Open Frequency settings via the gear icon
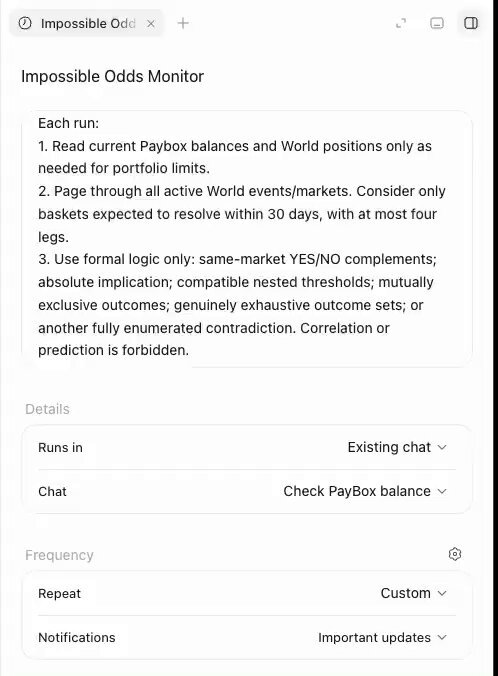 click(454, 554)
